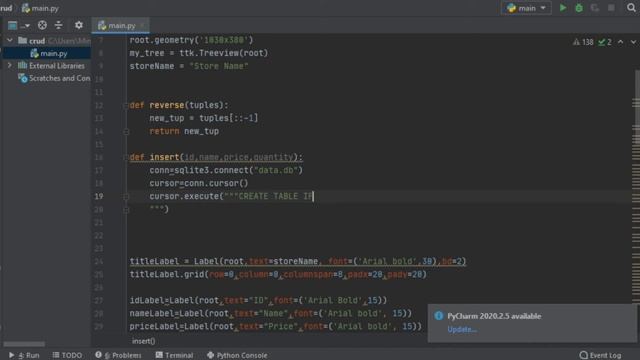
Task: Click the 138 warnings indicator
Action: [x=582, y=42]
